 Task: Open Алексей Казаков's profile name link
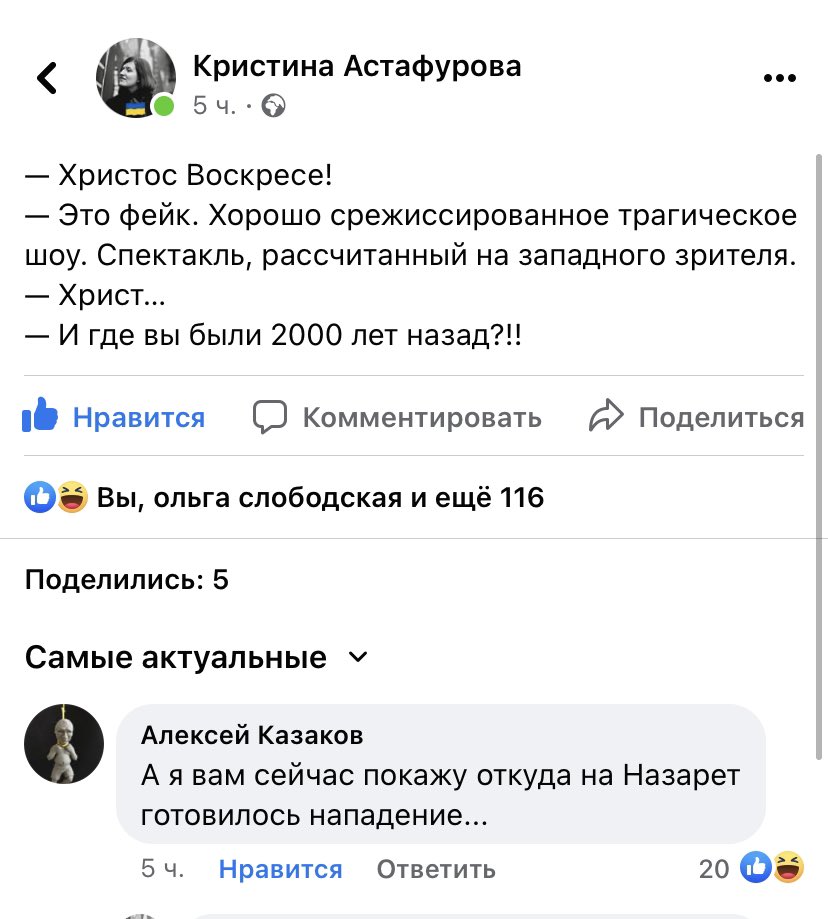tap(252, 736)
